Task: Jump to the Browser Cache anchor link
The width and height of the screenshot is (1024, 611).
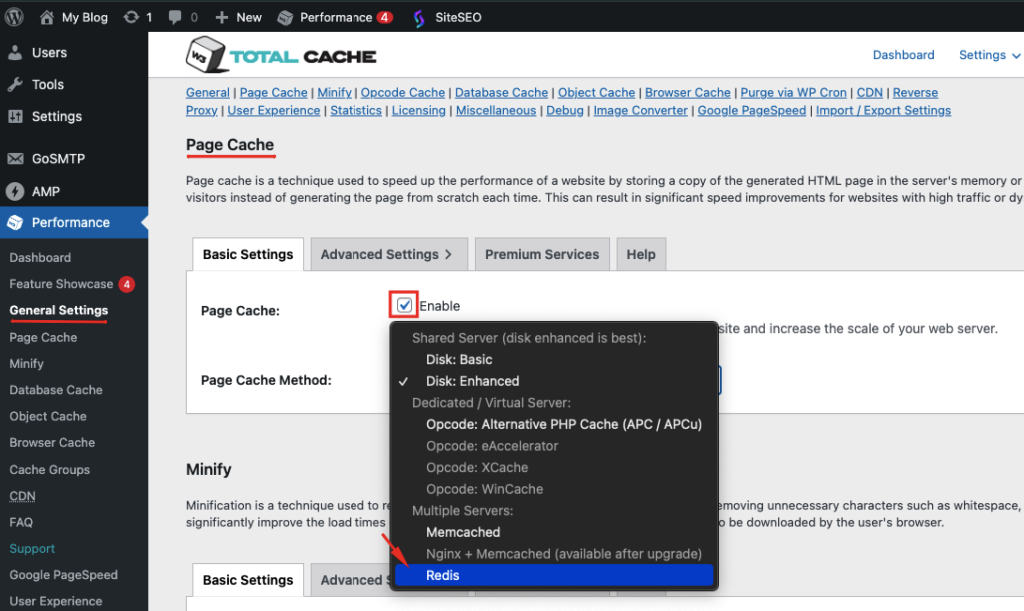Action: point(688,93)
